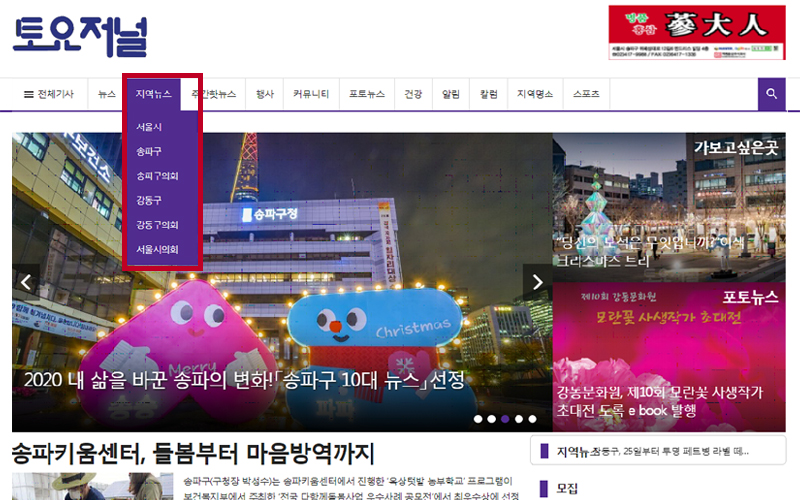Open the 전체기사 hamburger menu
Viewport: 800px width, 500px height.
click(49, 94)
